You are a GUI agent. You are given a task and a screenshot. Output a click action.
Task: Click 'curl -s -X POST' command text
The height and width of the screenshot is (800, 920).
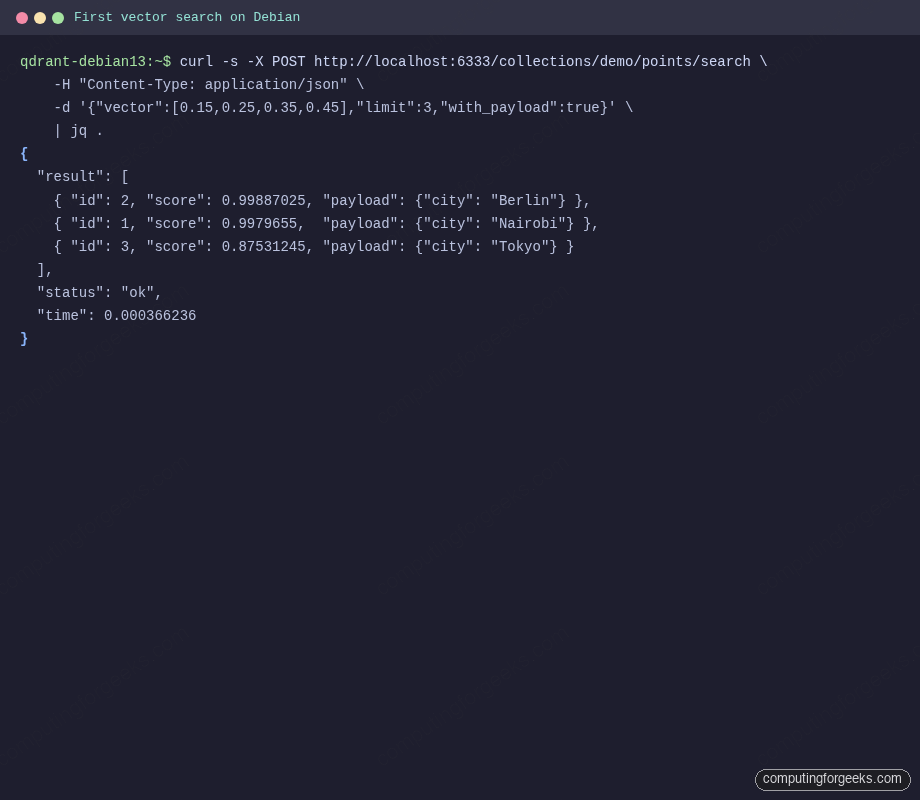[x=242, y=62]
